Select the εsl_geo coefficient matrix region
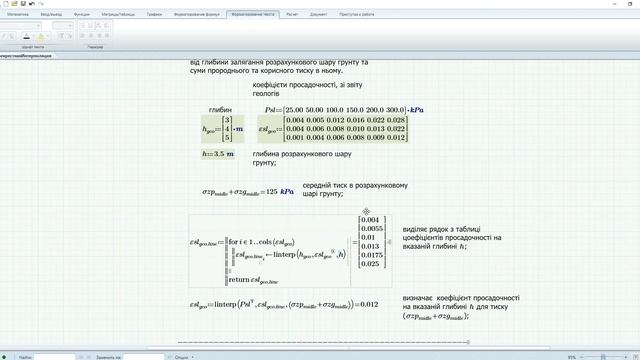640x360 pixels. coord(333,129)
